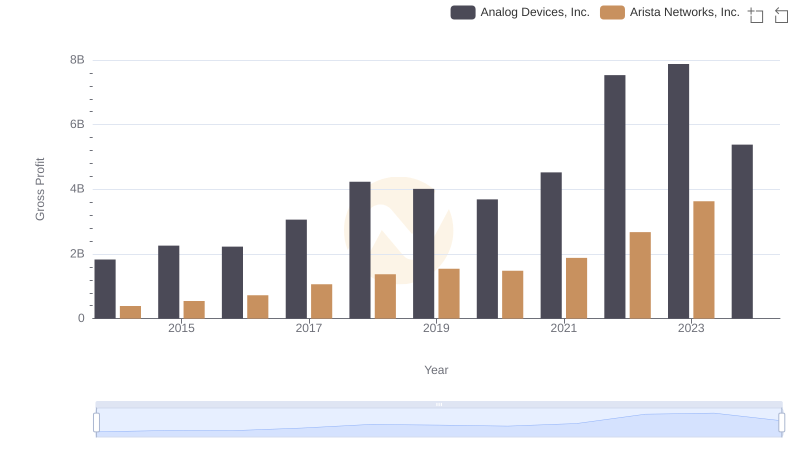Click Analog Devices bar for 2018

[360, 250]
